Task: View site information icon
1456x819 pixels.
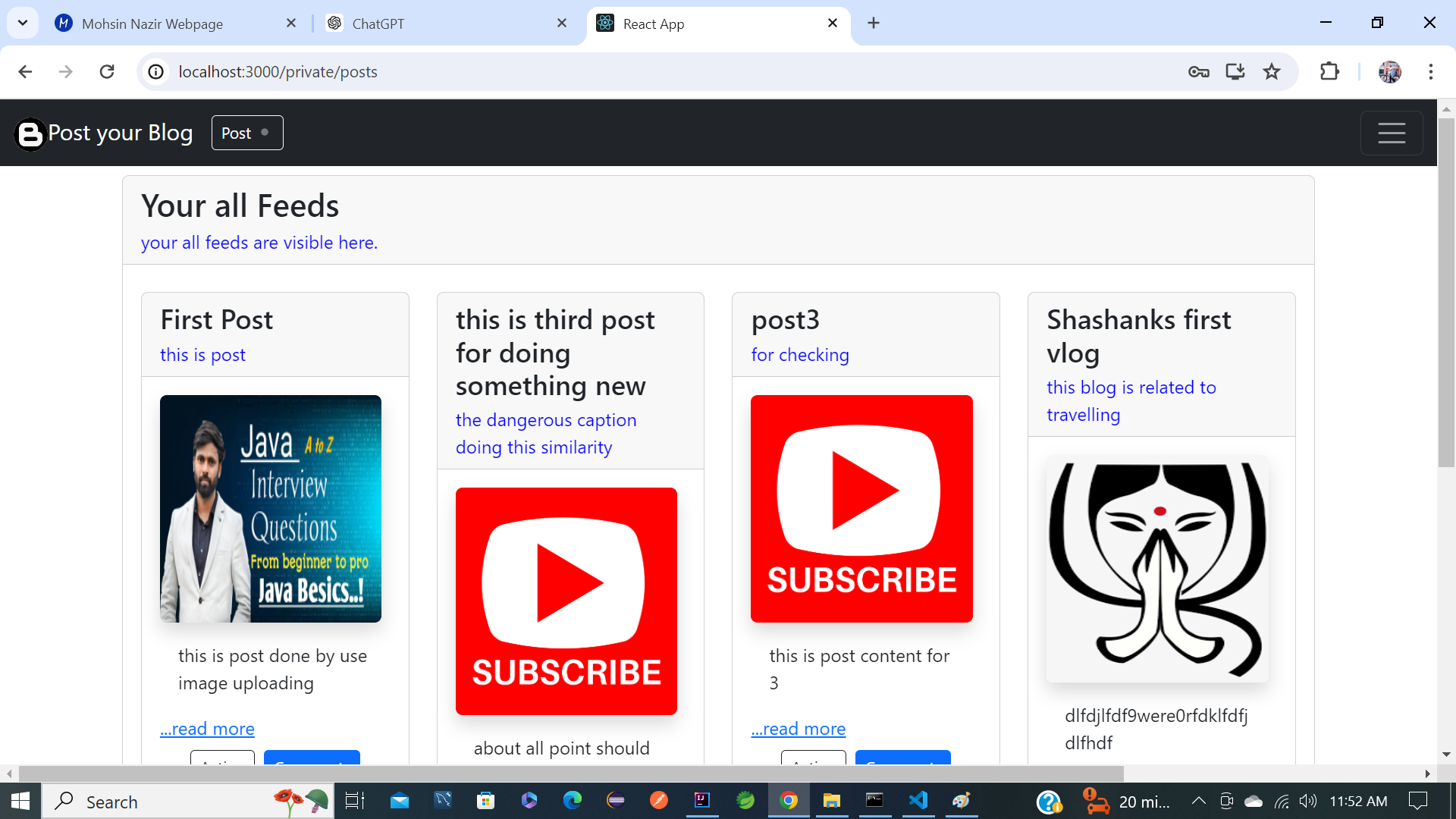Action: click(x=155, y=71)
